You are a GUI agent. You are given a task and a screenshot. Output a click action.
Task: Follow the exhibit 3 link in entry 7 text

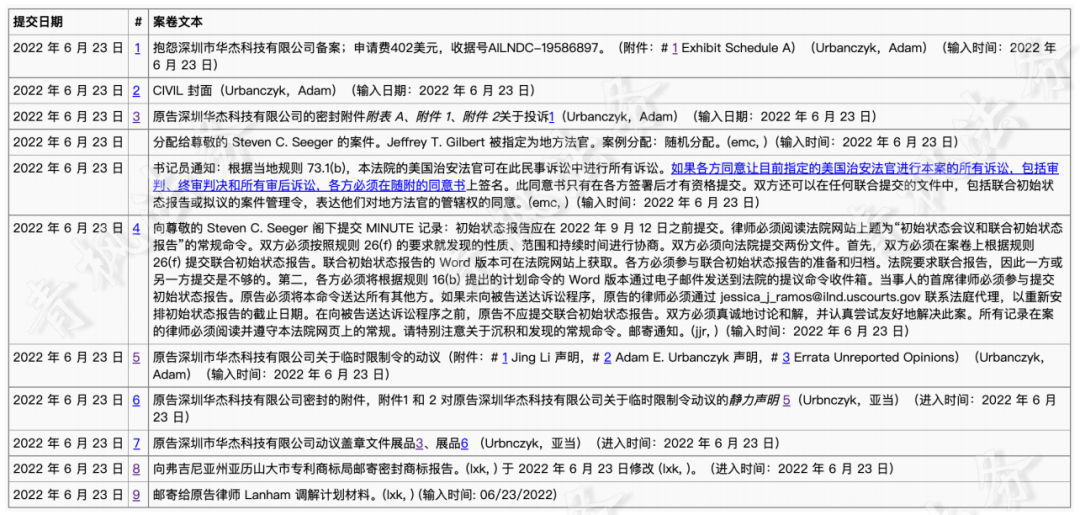tap(419, 443)
